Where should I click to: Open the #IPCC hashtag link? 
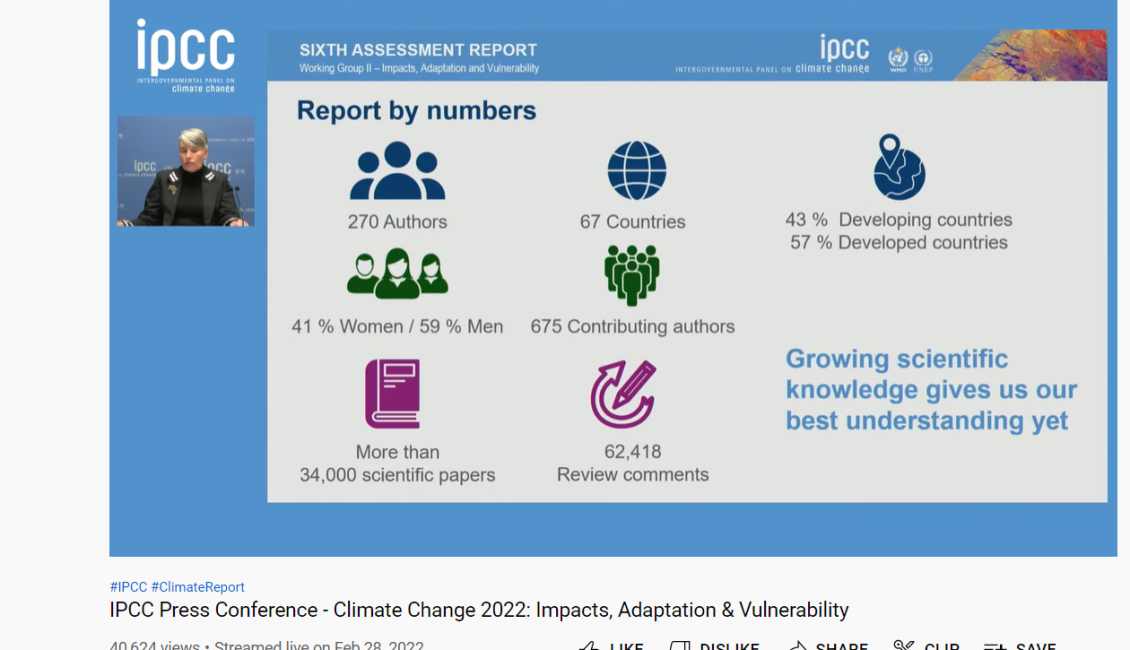[x=128, y=587]
